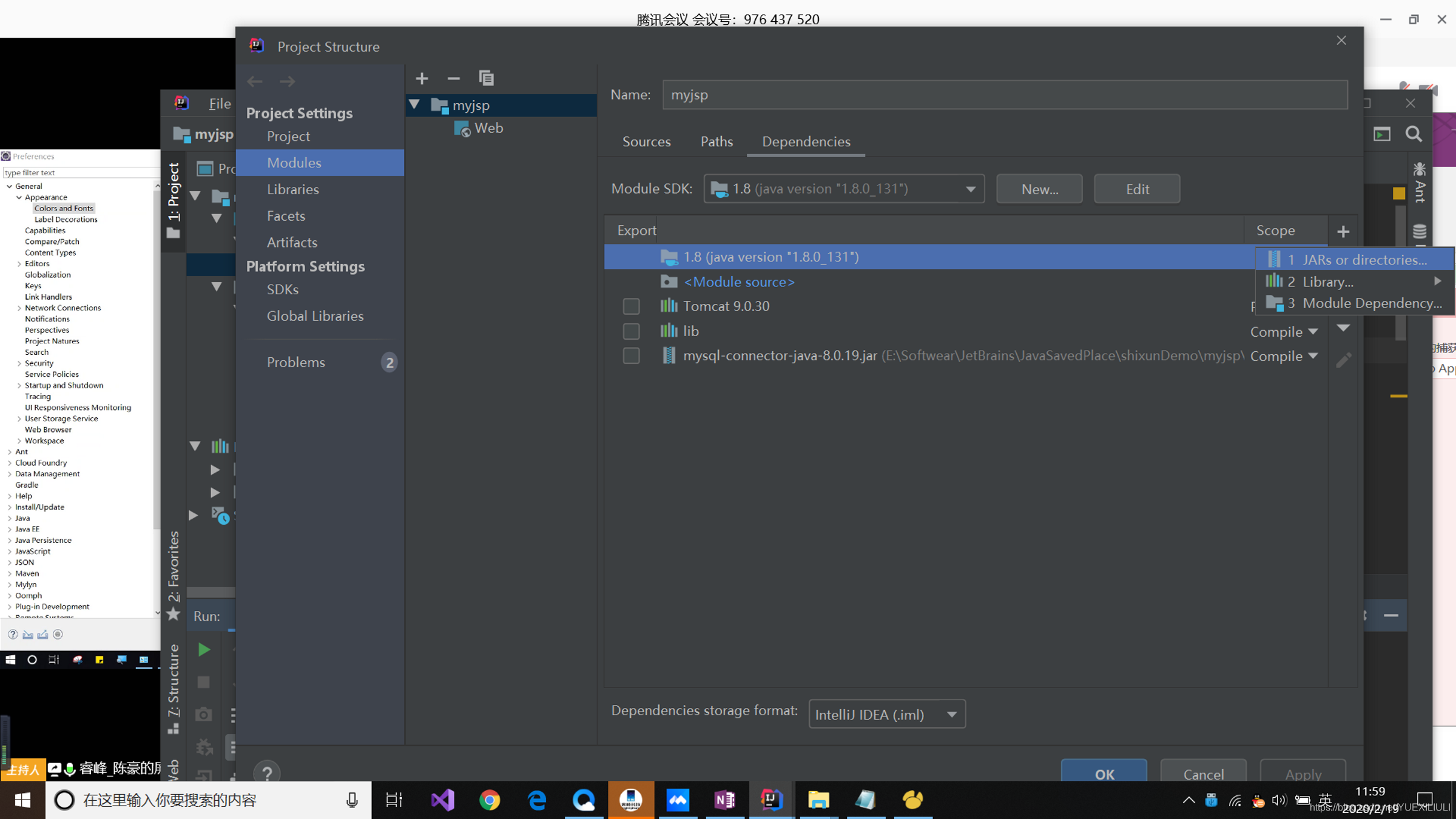The width and height of the screenshot is (1456, 819).
Task: Change scope of mysql-connector jar
Action: pos(1284,356)
